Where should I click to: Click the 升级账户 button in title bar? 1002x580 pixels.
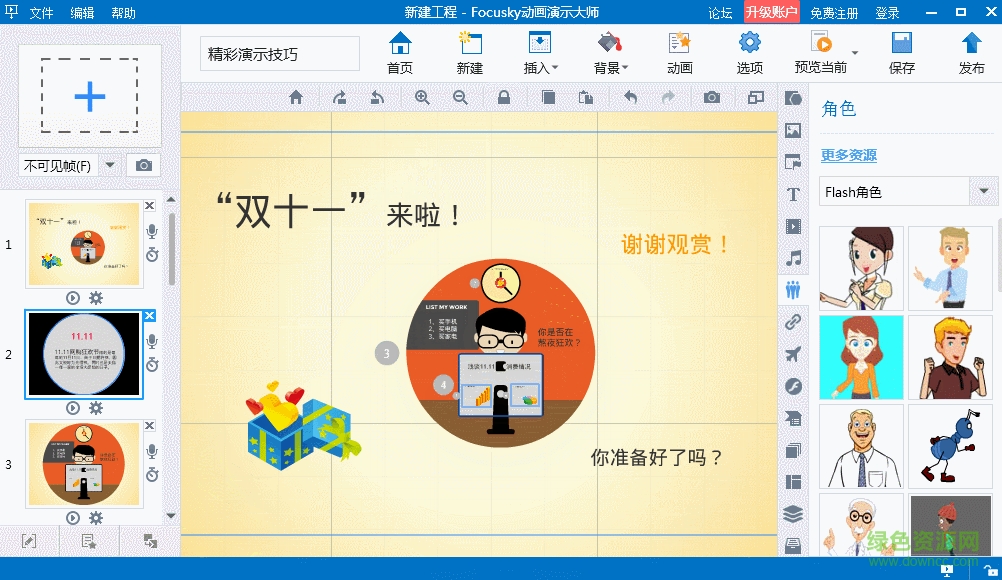point(770,13)
